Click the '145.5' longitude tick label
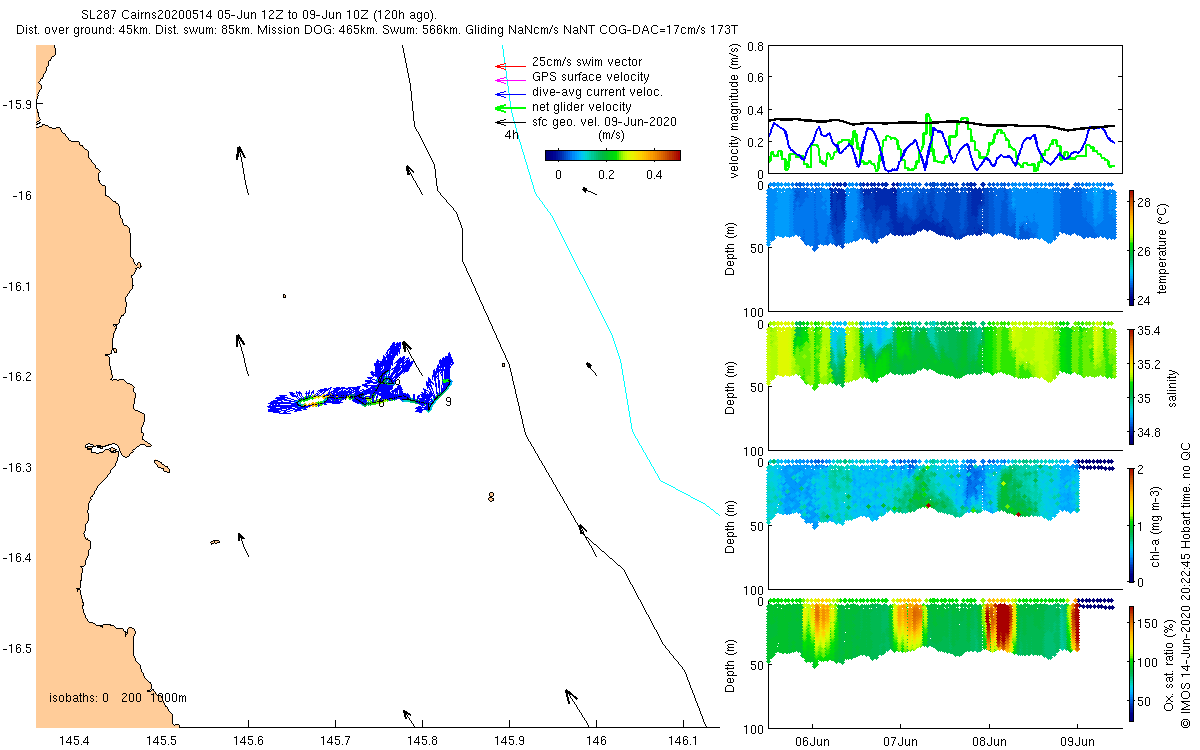The image size is (1200, 750). tap(161, 740)
